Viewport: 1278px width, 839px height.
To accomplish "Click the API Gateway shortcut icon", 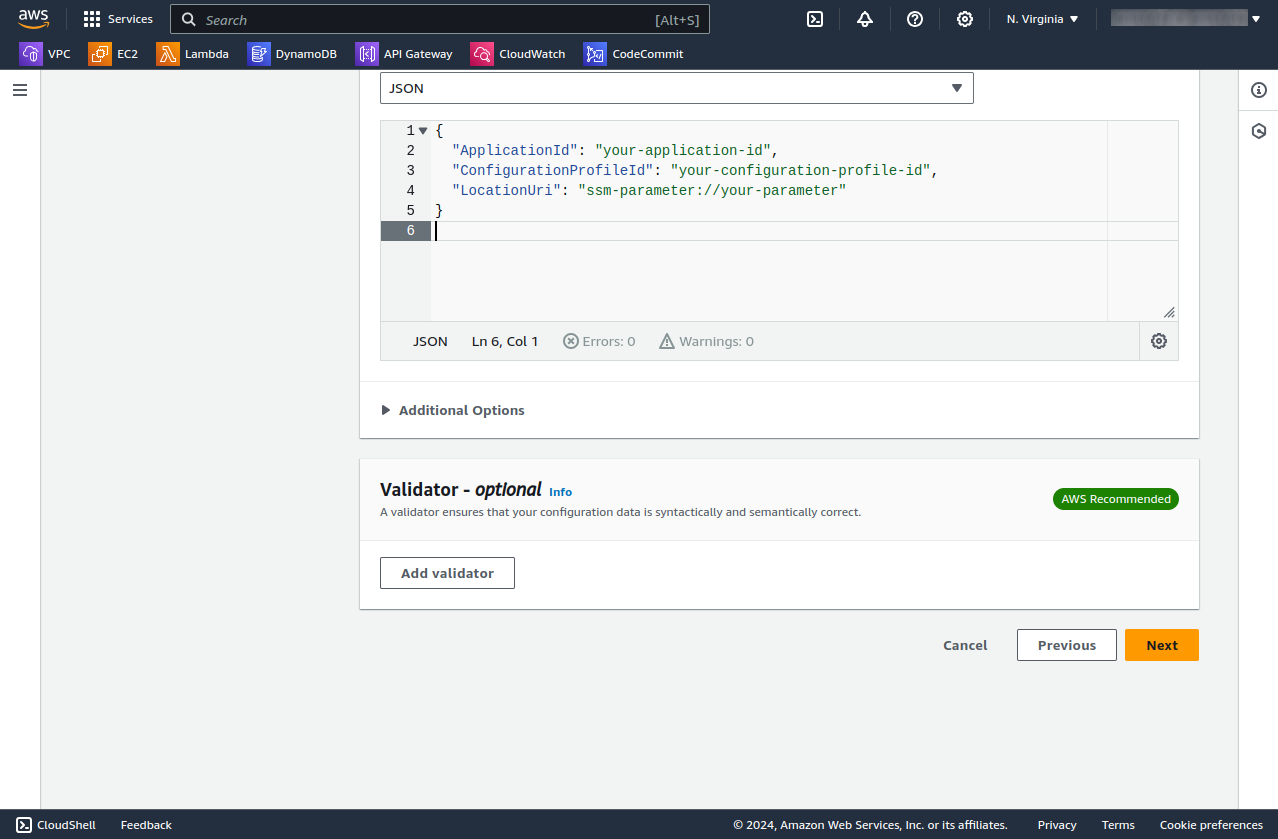I will pyautogui.click(x=366, y=54).
